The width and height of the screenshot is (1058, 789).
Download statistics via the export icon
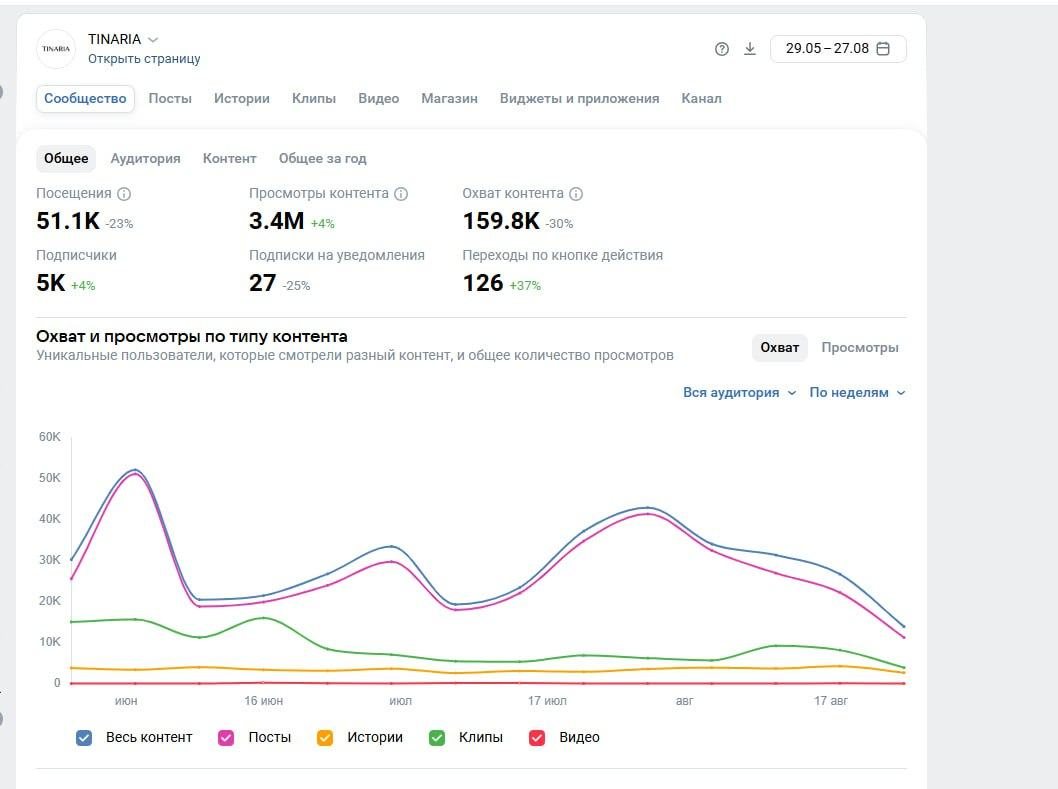pos(750,49)
